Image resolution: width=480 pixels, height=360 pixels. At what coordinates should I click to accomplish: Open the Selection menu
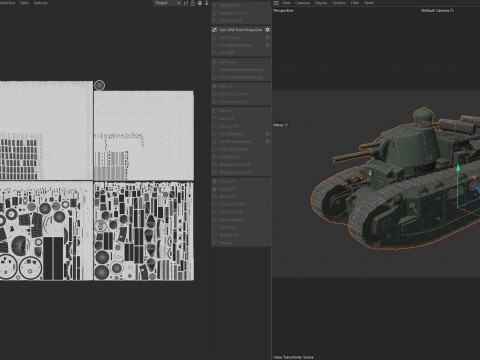tap(7, 3)
